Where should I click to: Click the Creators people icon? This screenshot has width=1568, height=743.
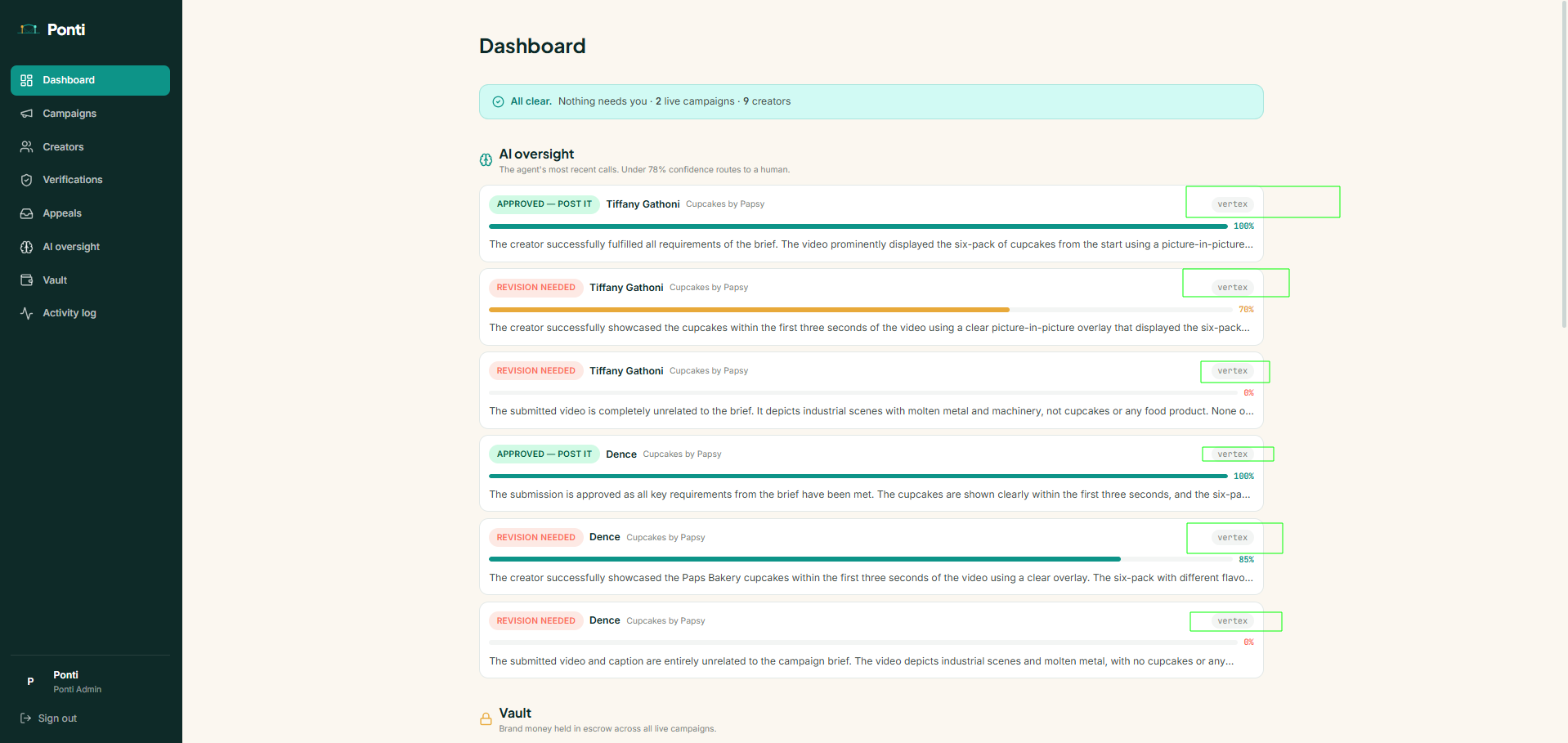tap(27, 147)
